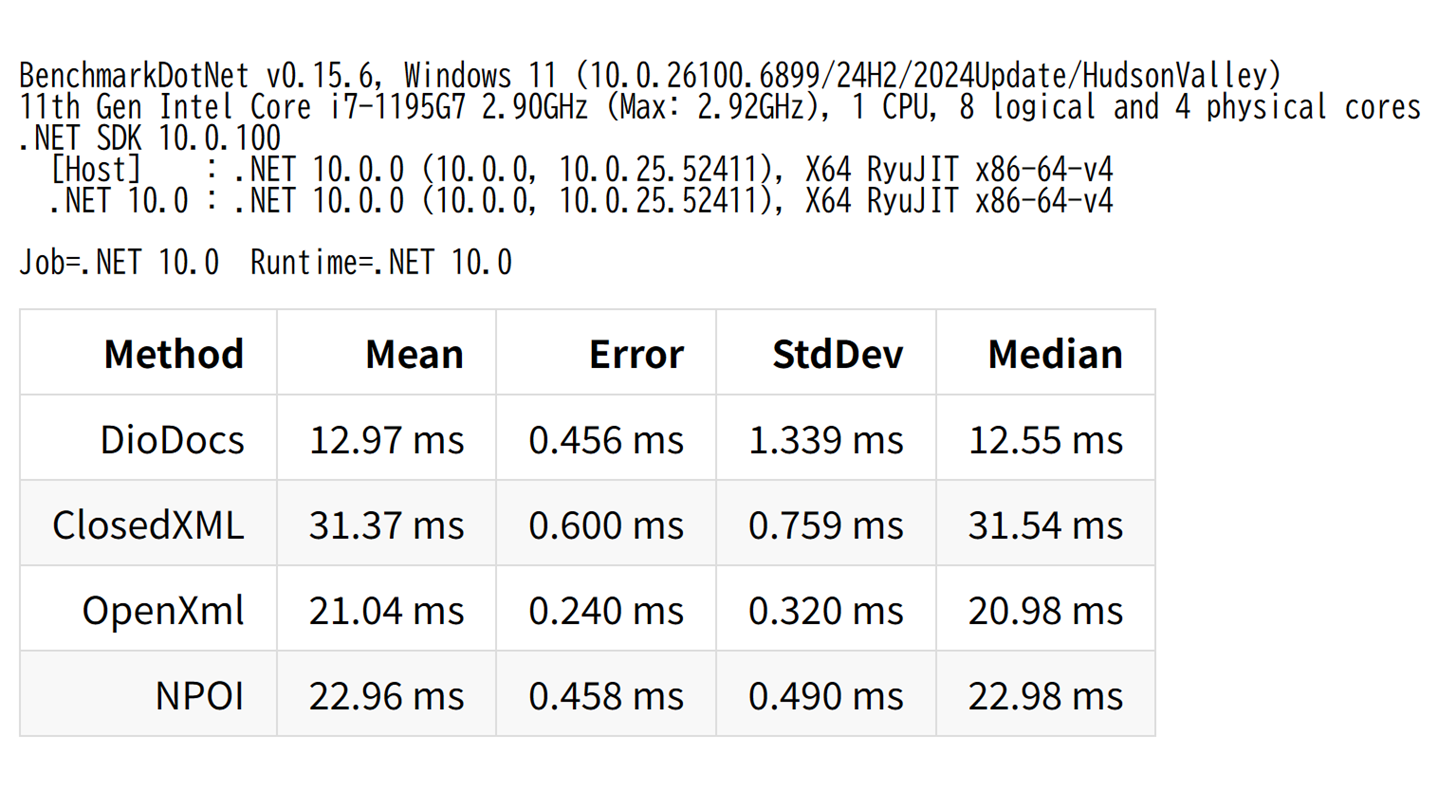Click the StdDev column header
This screenshot has height=809, width=1438.
point(838,354)
